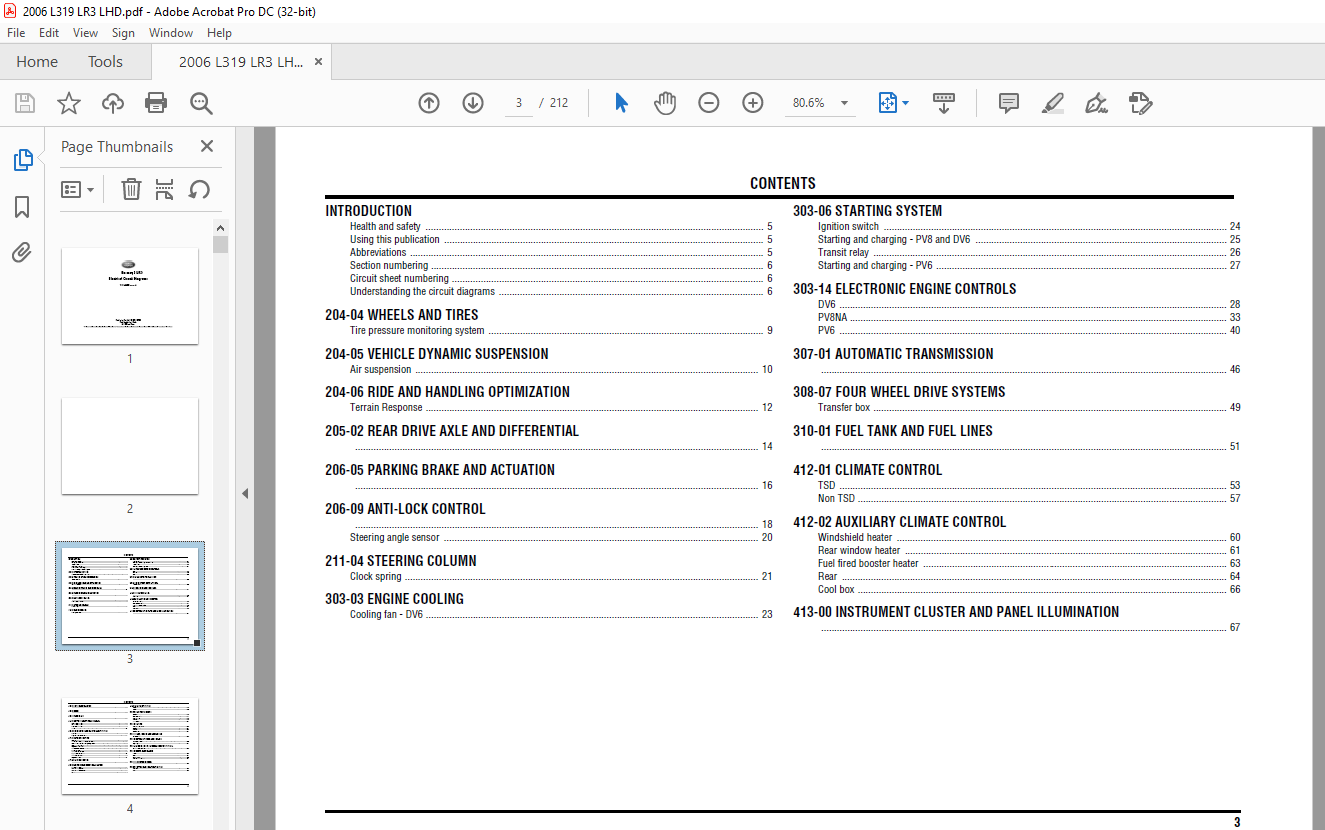Image resolution: width=1325 pixels, height=830 pixels.
Task: Open the View menu
Action: click(x=86, y=33)
